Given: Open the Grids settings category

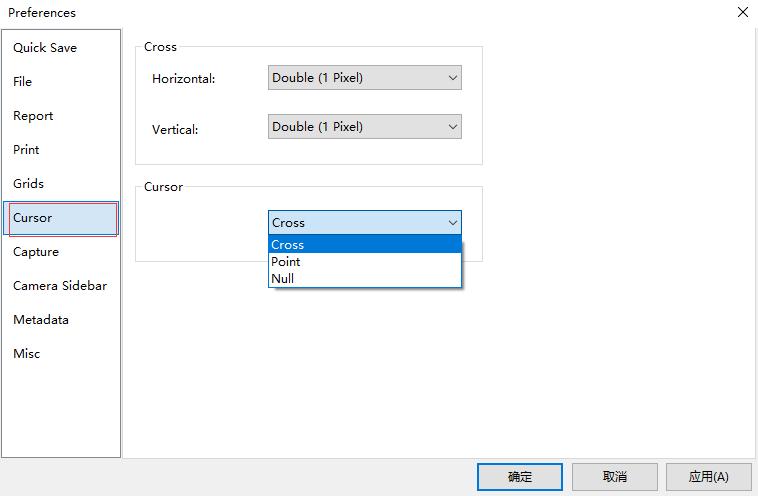Looking at the screenshot, I should pos(29,184).
